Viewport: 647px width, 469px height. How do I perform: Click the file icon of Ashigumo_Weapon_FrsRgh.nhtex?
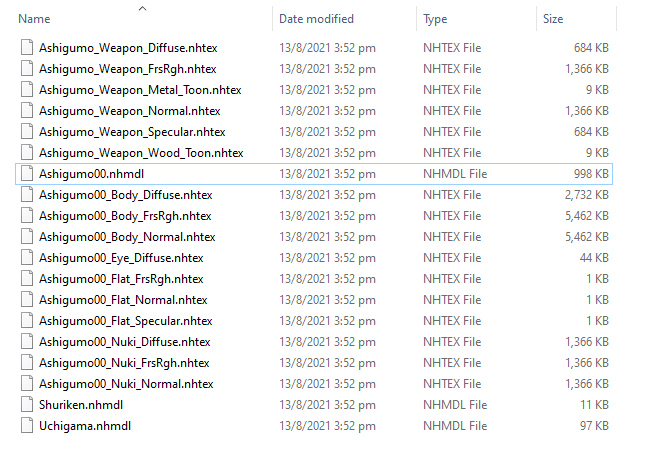27,68
